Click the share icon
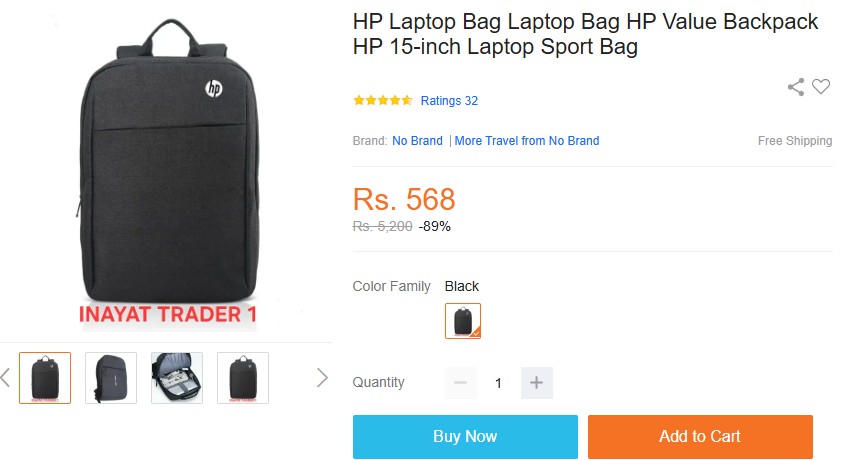The image size is (844, 460). (x=796, y=87)
